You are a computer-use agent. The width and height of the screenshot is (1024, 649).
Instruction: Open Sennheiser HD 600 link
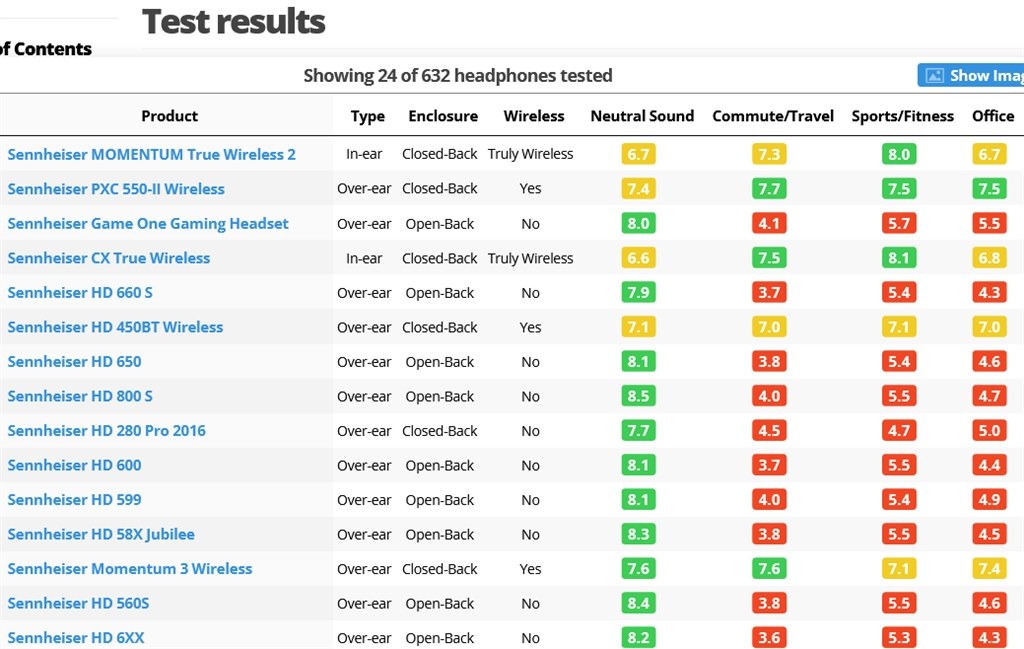coord(74,466)
